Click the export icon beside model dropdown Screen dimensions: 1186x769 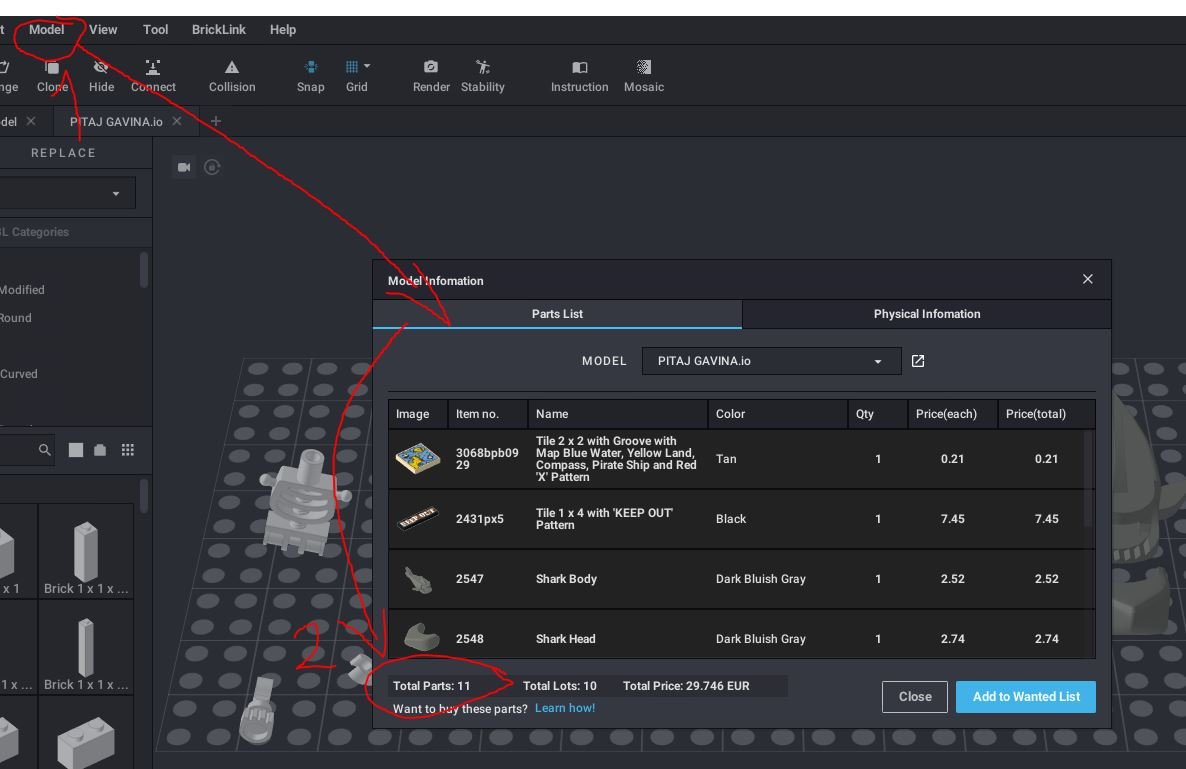tap(918, 361)
